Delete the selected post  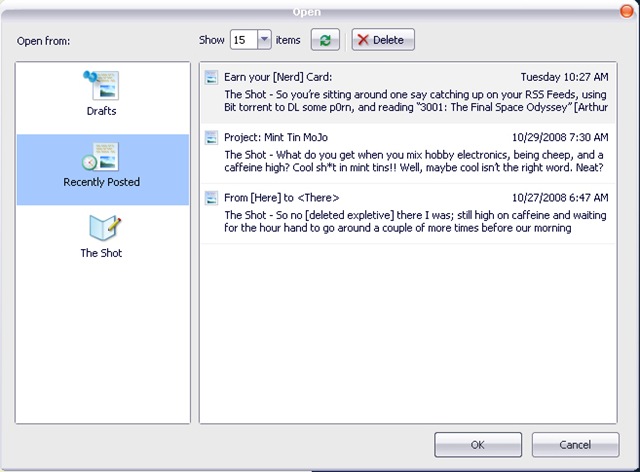tap(383, 40)
